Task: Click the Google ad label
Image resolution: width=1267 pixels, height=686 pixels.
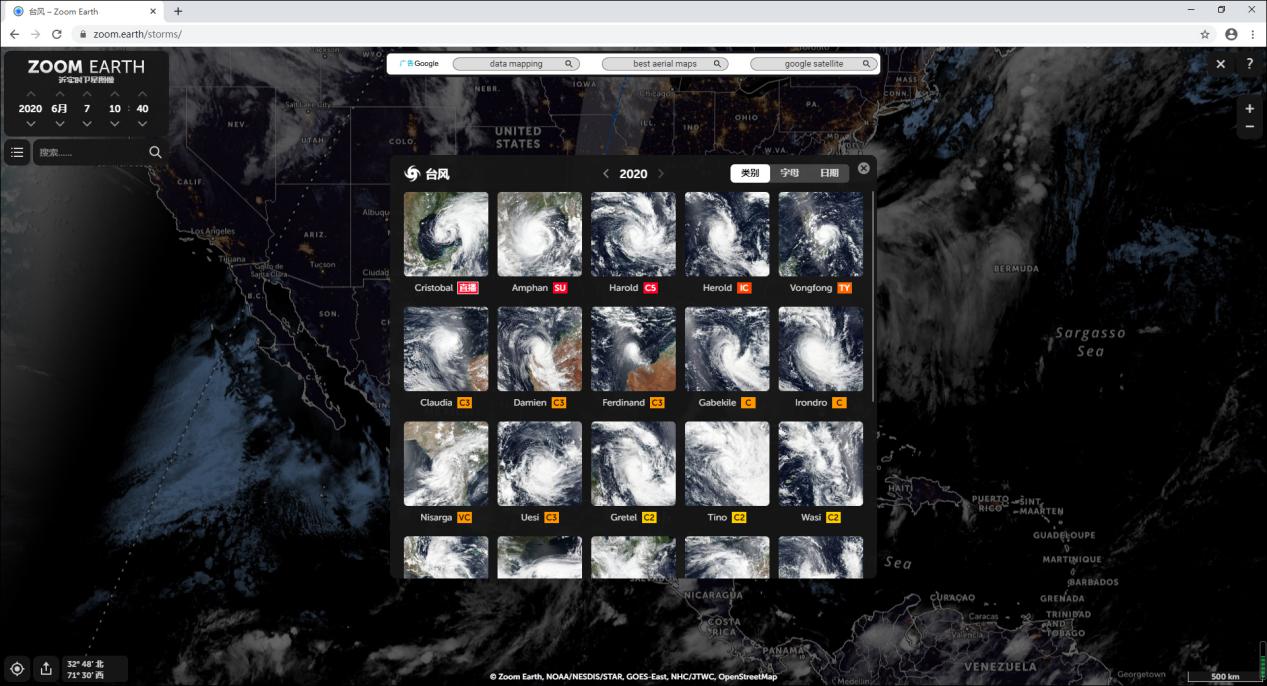Action: [x=419, y=64]
